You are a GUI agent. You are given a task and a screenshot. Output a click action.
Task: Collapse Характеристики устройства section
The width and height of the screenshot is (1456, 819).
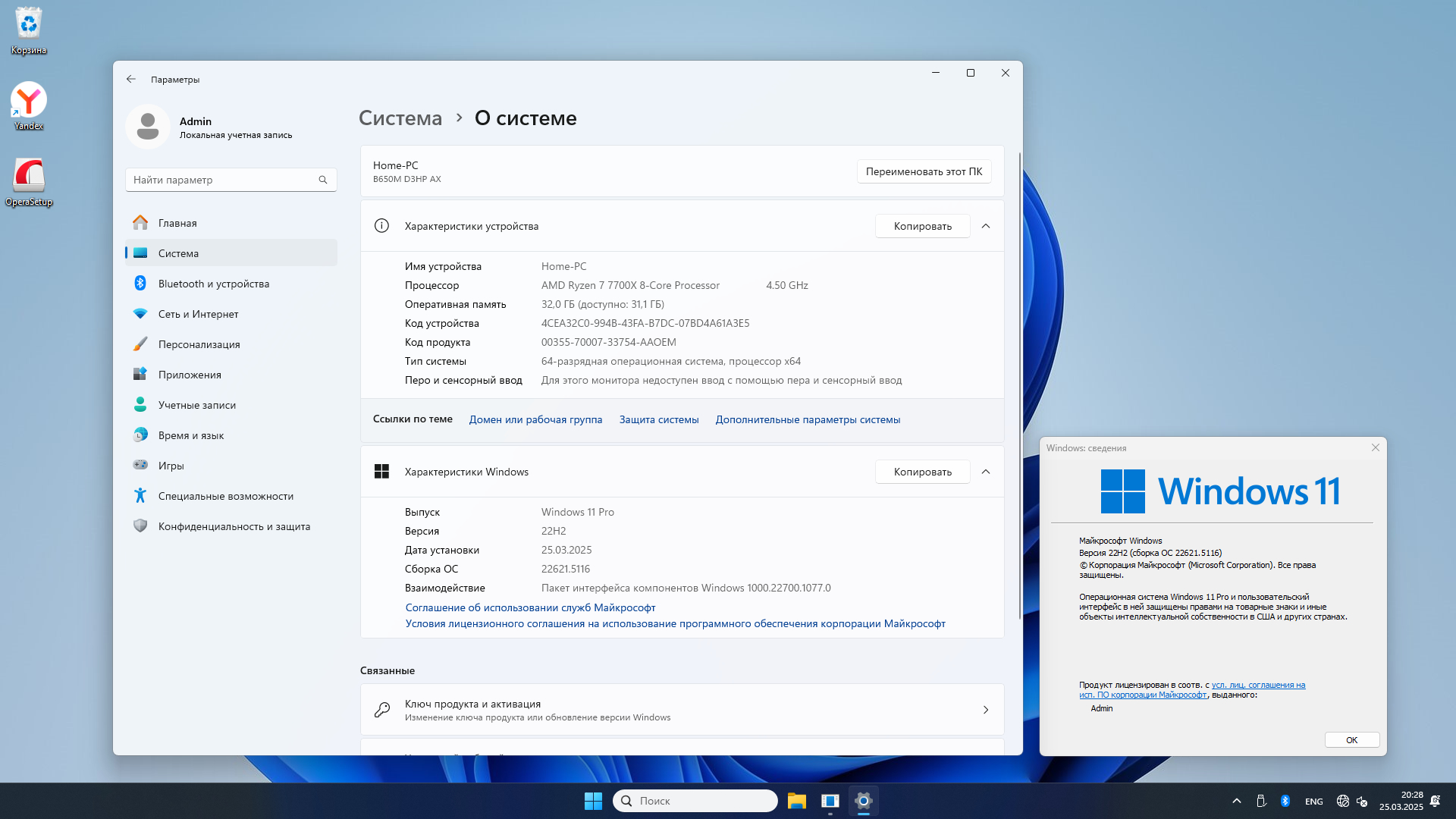pos(986,226)
